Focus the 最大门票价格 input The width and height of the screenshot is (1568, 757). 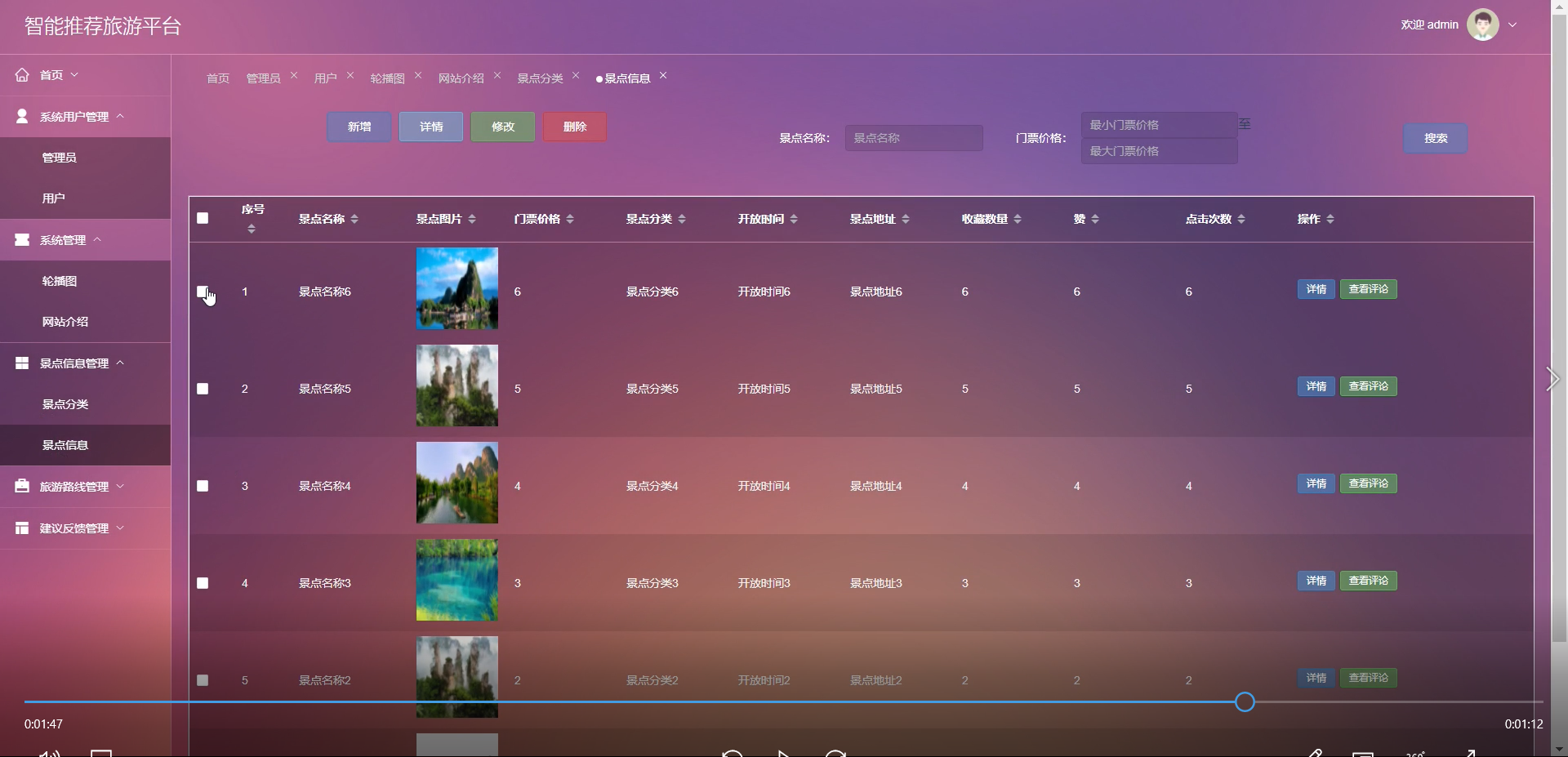[x=1160, y=151]
